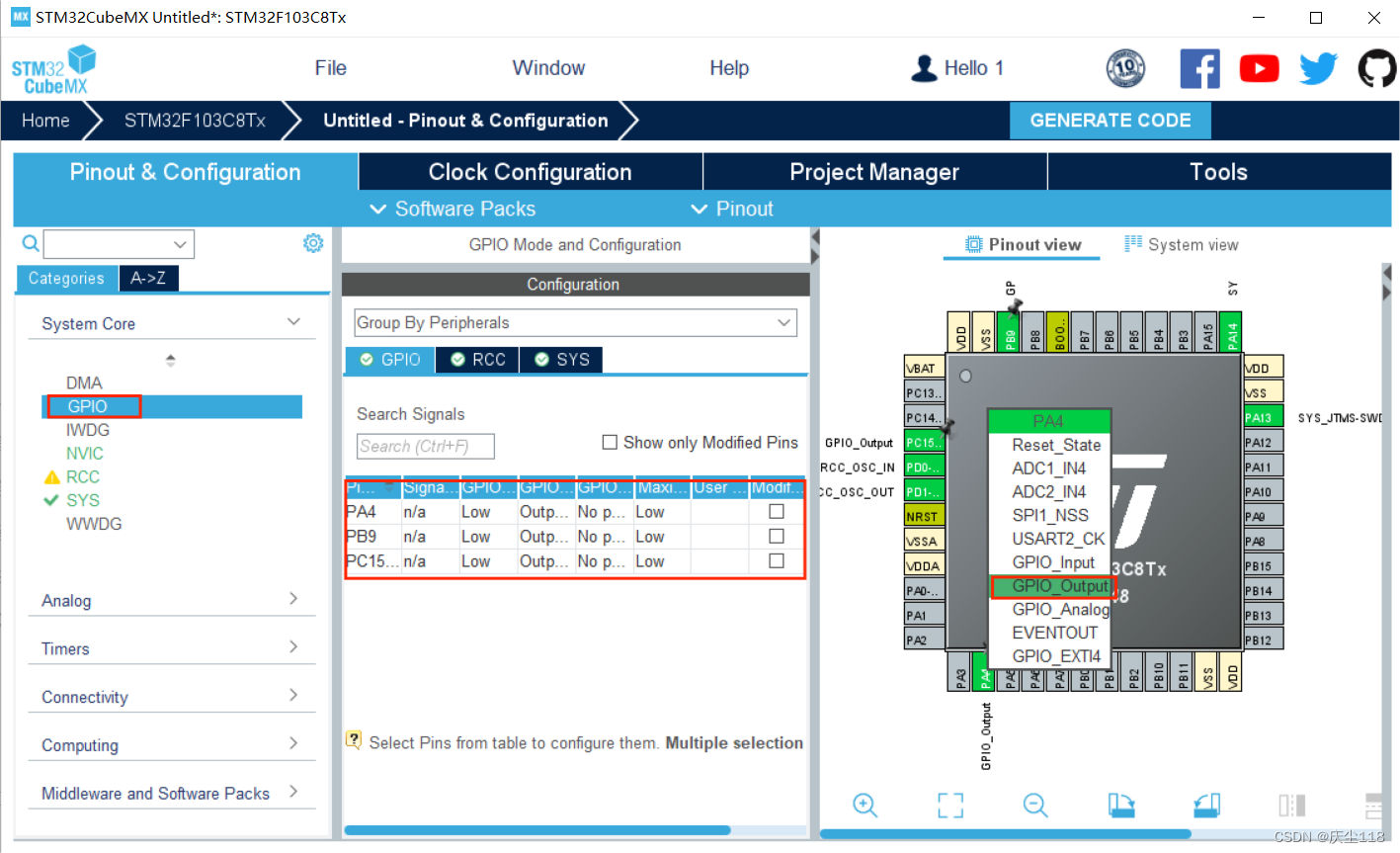The width and height of the screenshot is (1400, 853).
Task: Click STM32F103C8Tx breadcrumb
Action: (195, 121)
